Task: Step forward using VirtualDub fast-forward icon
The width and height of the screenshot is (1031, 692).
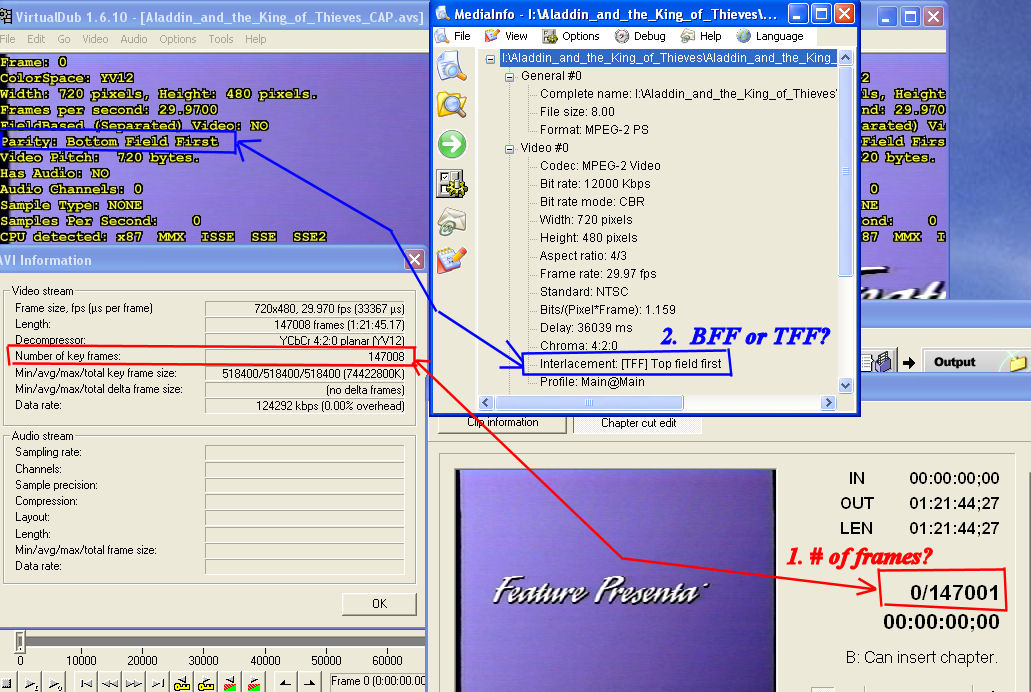Action: (133, 684)
